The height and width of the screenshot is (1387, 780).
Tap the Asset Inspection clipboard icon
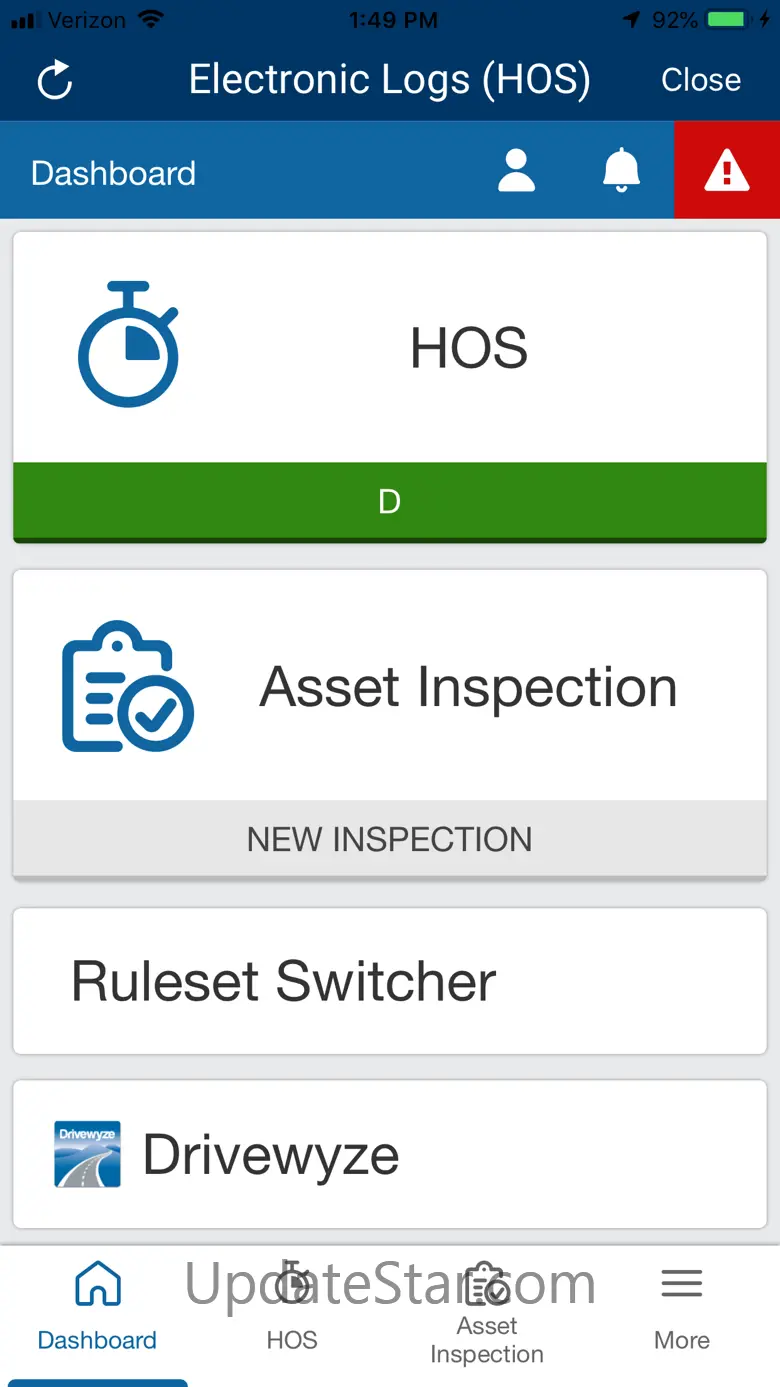pyautogui.click(x=128, y=686)
